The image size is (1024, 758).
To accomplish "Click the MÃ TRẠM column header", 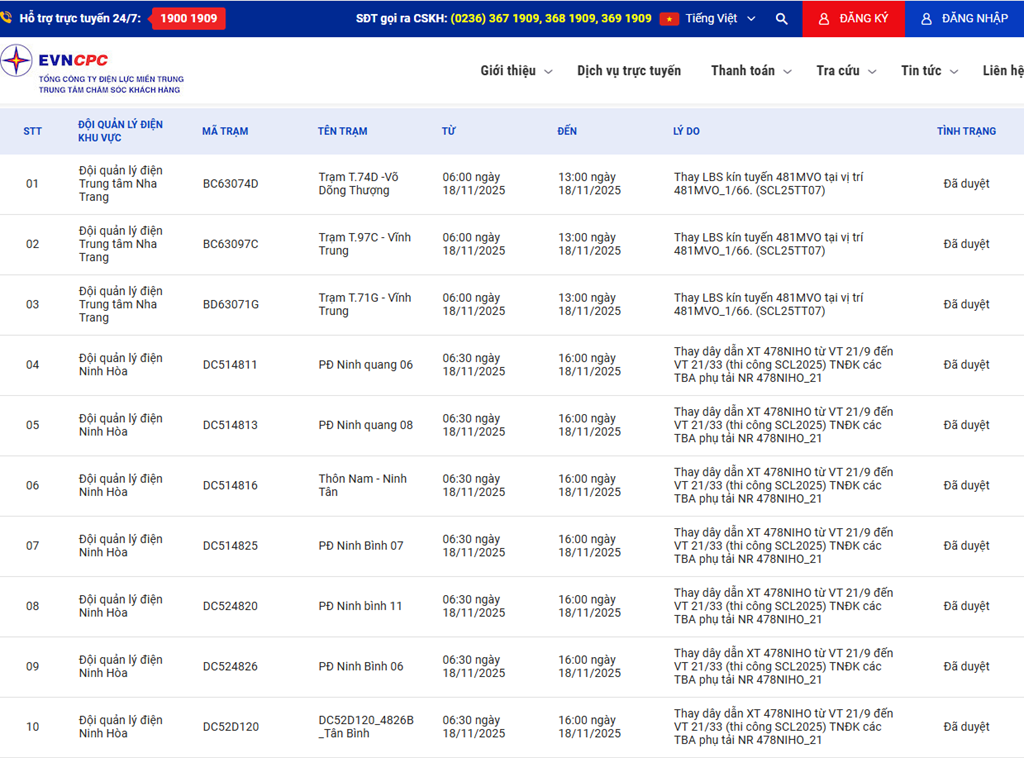I will click(225, 131).
